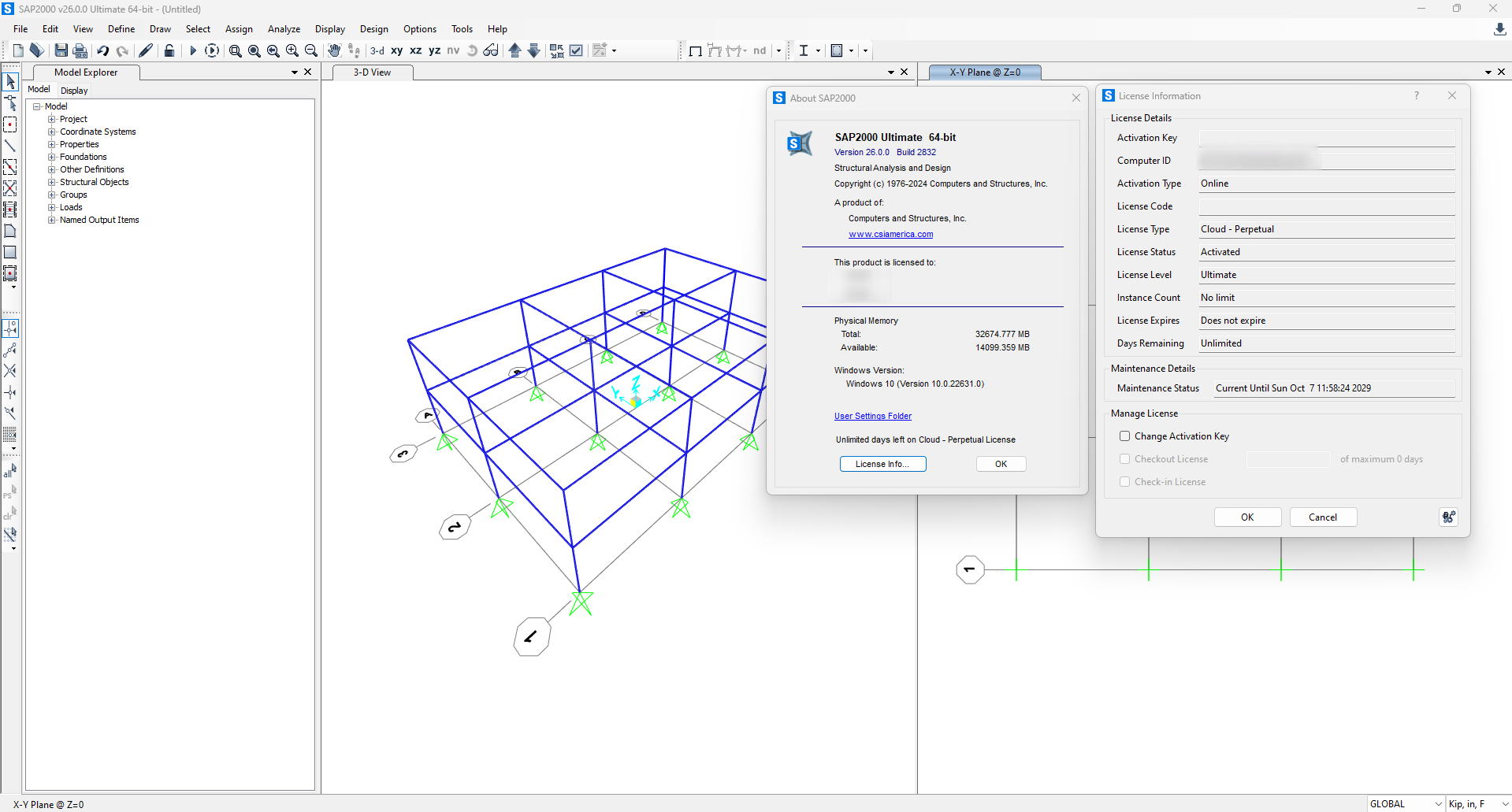Screen dimensions: 1512x812
Task: Click the Run Analysis play icon
Action: pyautogui.click(x=192, y=50)
